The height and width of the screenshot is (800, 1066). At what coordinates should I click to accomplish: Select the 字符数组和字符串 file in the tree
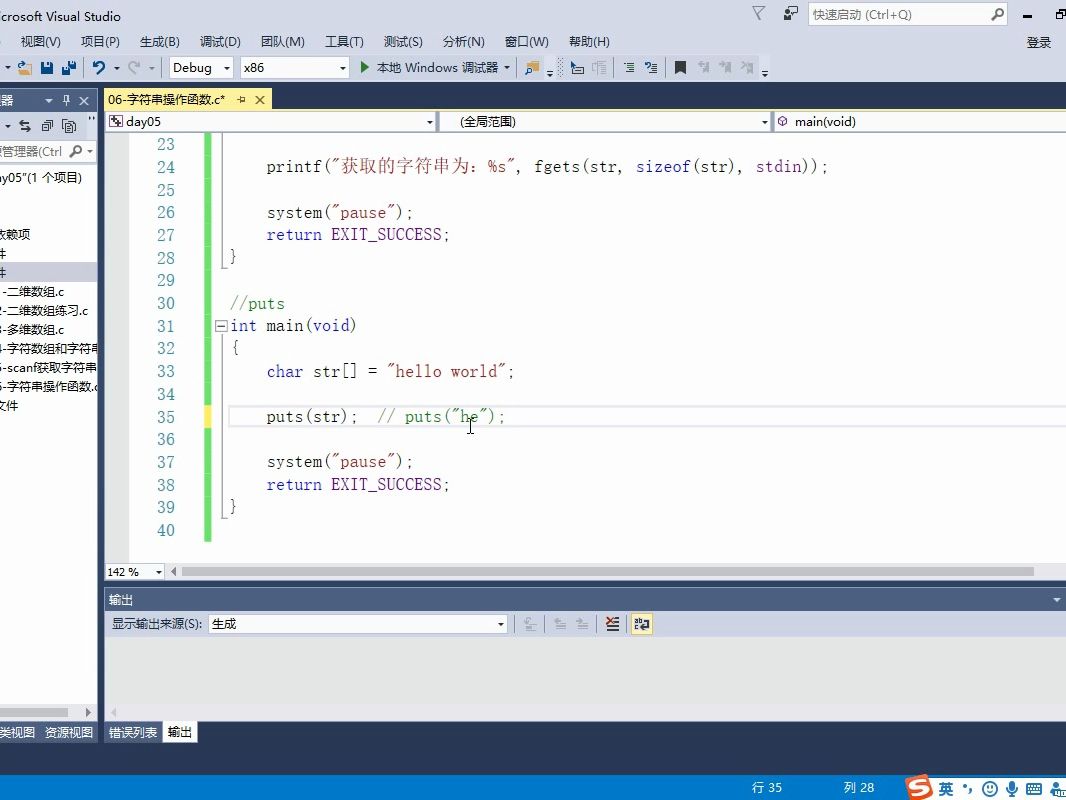pos(48,349)
